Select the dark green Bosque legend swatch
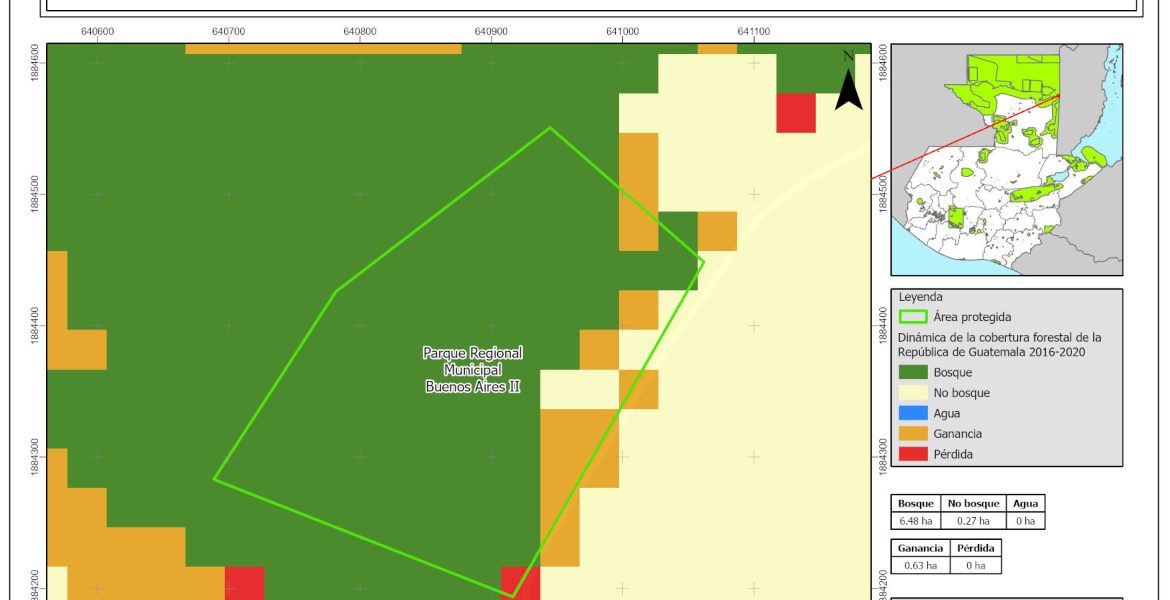This screenshot has height=600, width=1170. coord(912,372)
